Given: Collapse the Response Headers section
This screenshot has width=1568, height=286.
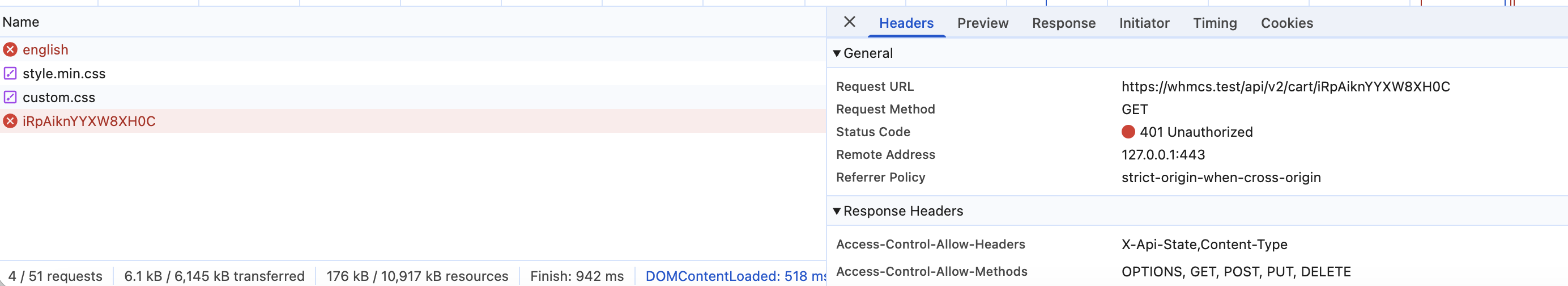Looking at the screenshot, I should pos(838,211).
